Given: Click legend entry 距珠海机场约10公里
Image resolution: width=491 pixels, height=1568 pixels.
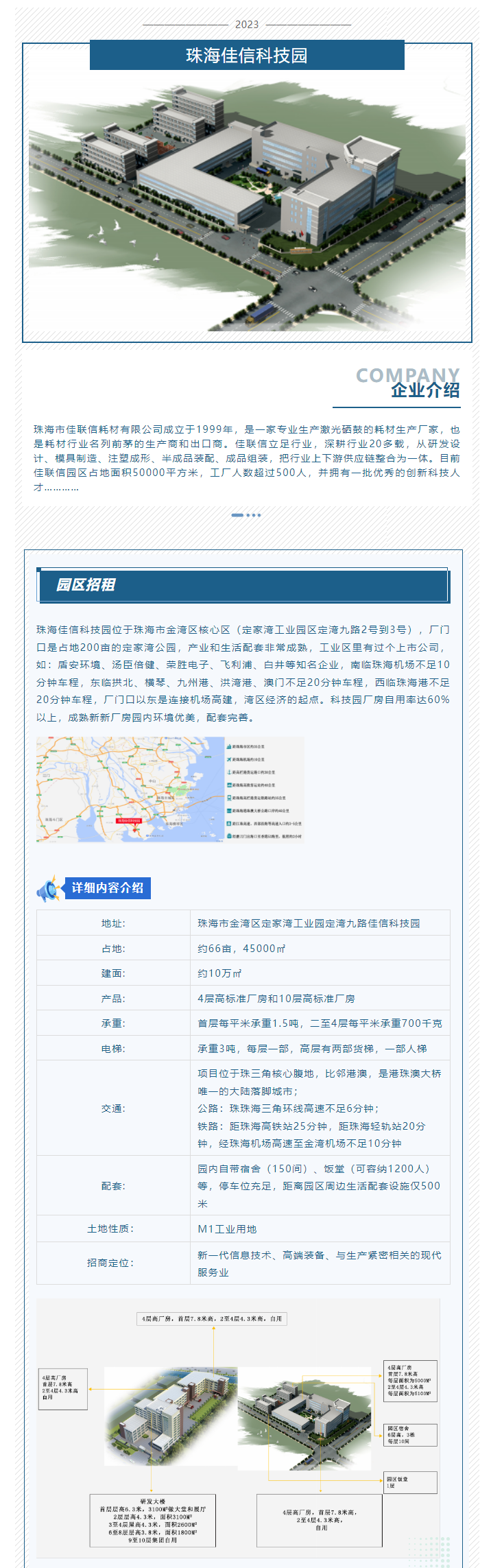Looking at the screenshot, I should pyautogui.click(x=249, y=759).
